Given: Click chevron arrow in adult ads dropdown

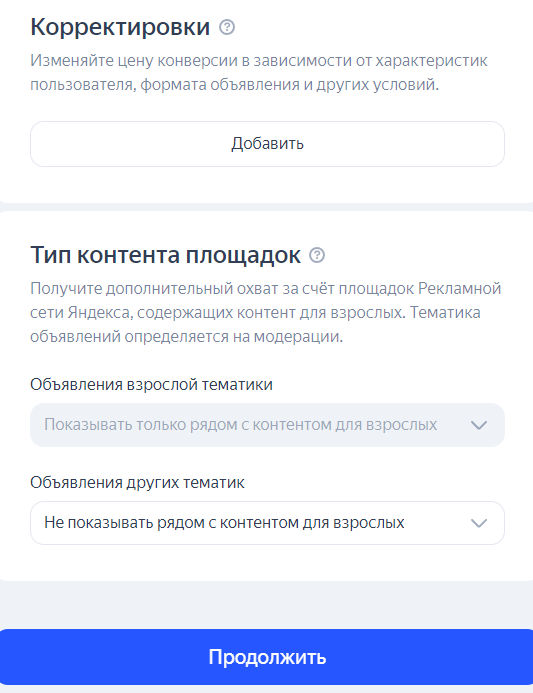Looking at the screenshot, I should [x=479, y=425].
